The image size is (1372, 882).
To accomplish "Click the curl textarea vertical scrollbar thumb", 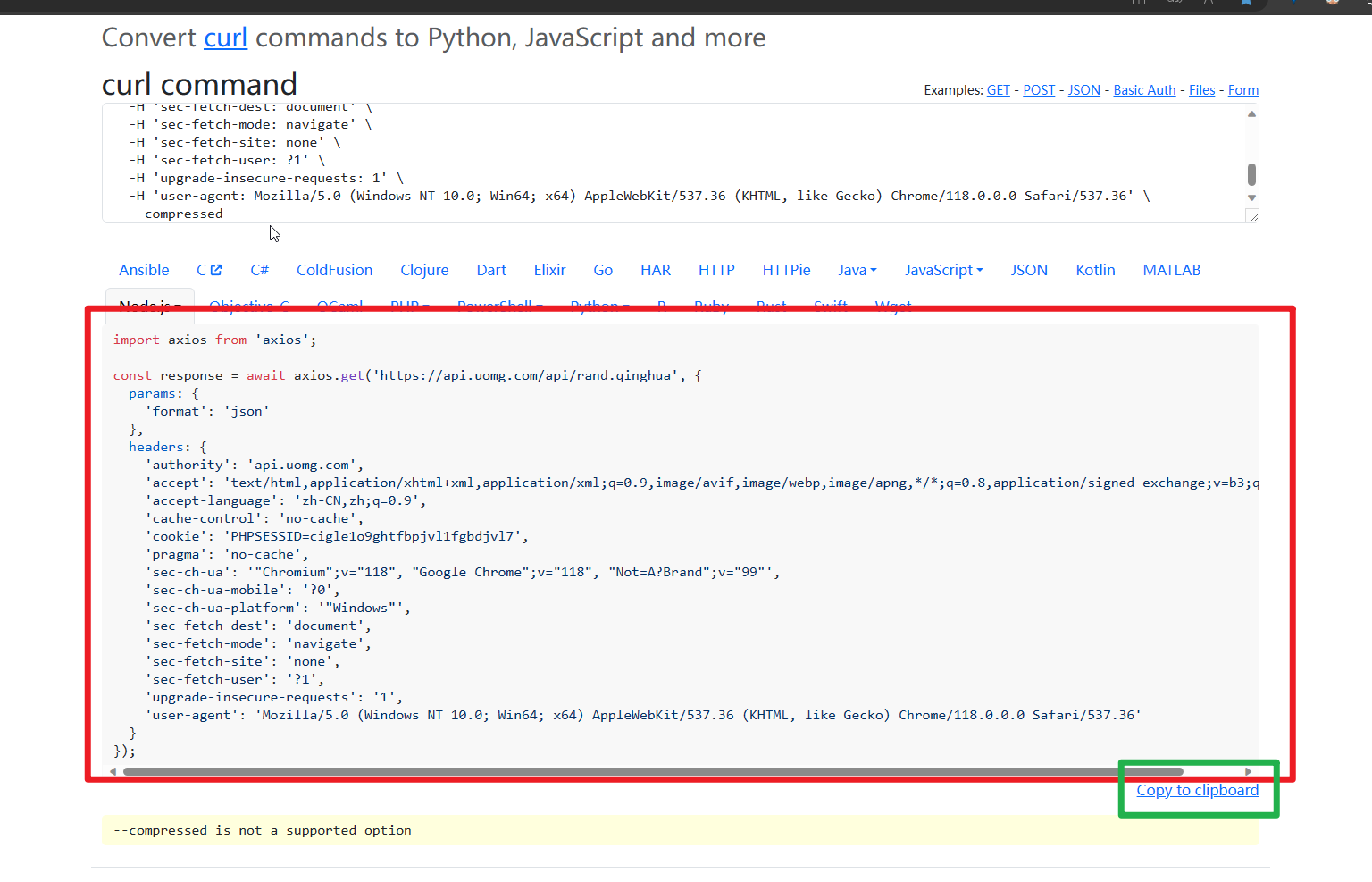I will click(1251, 174).
